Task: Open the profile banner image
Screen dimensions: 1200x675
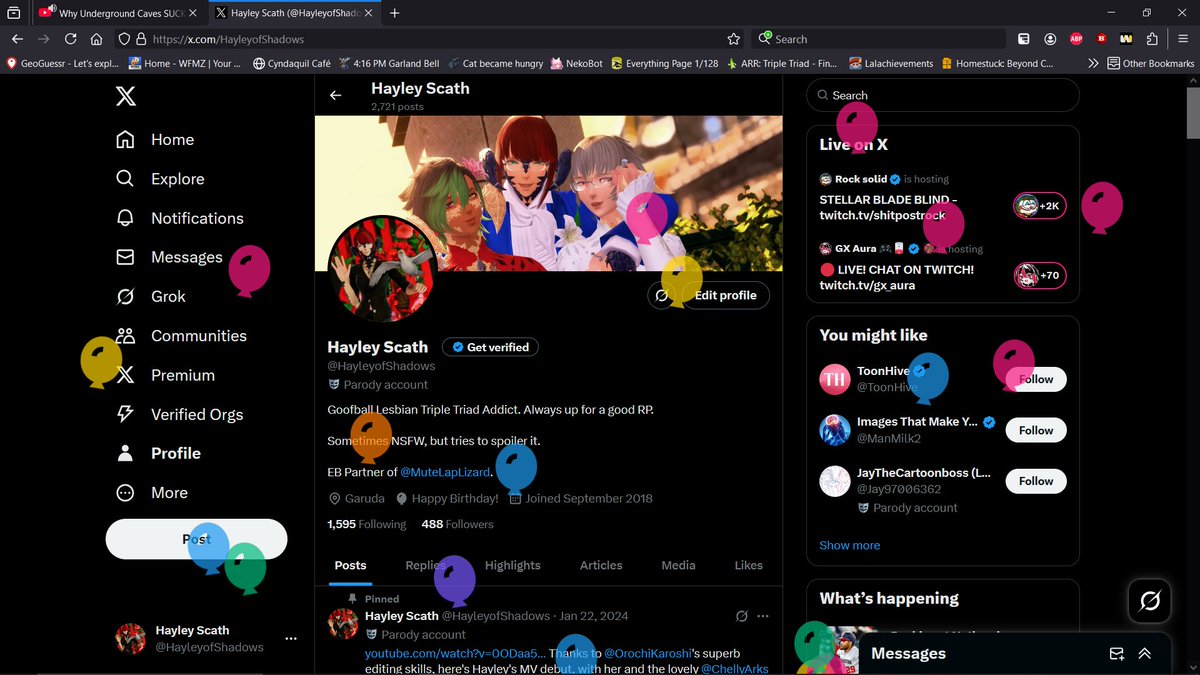Action: click(549, 193)
